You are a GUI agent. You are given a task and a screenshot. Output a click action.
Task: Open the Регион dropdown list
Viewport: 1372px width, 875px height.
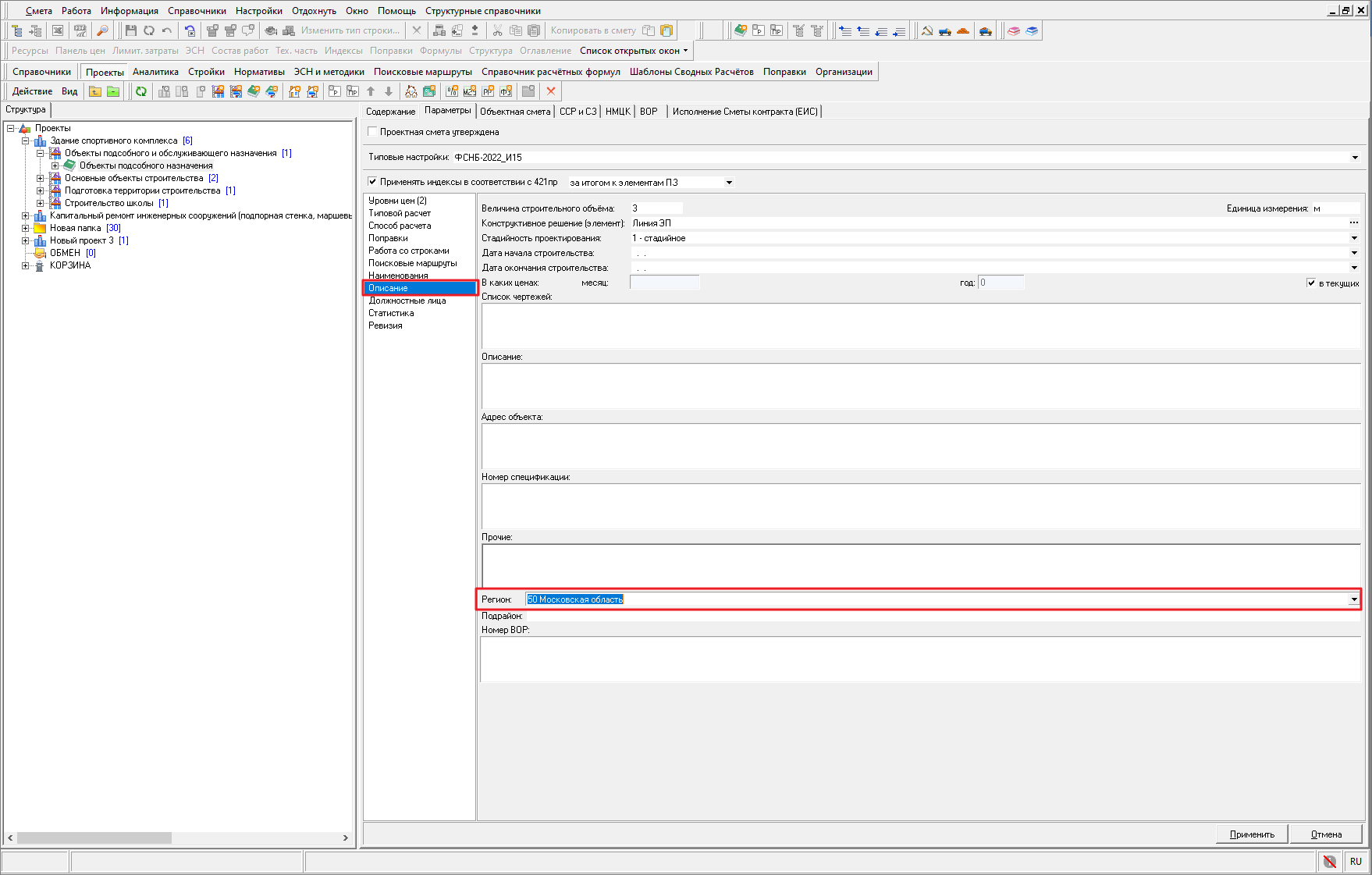[x=1353, y=599]
